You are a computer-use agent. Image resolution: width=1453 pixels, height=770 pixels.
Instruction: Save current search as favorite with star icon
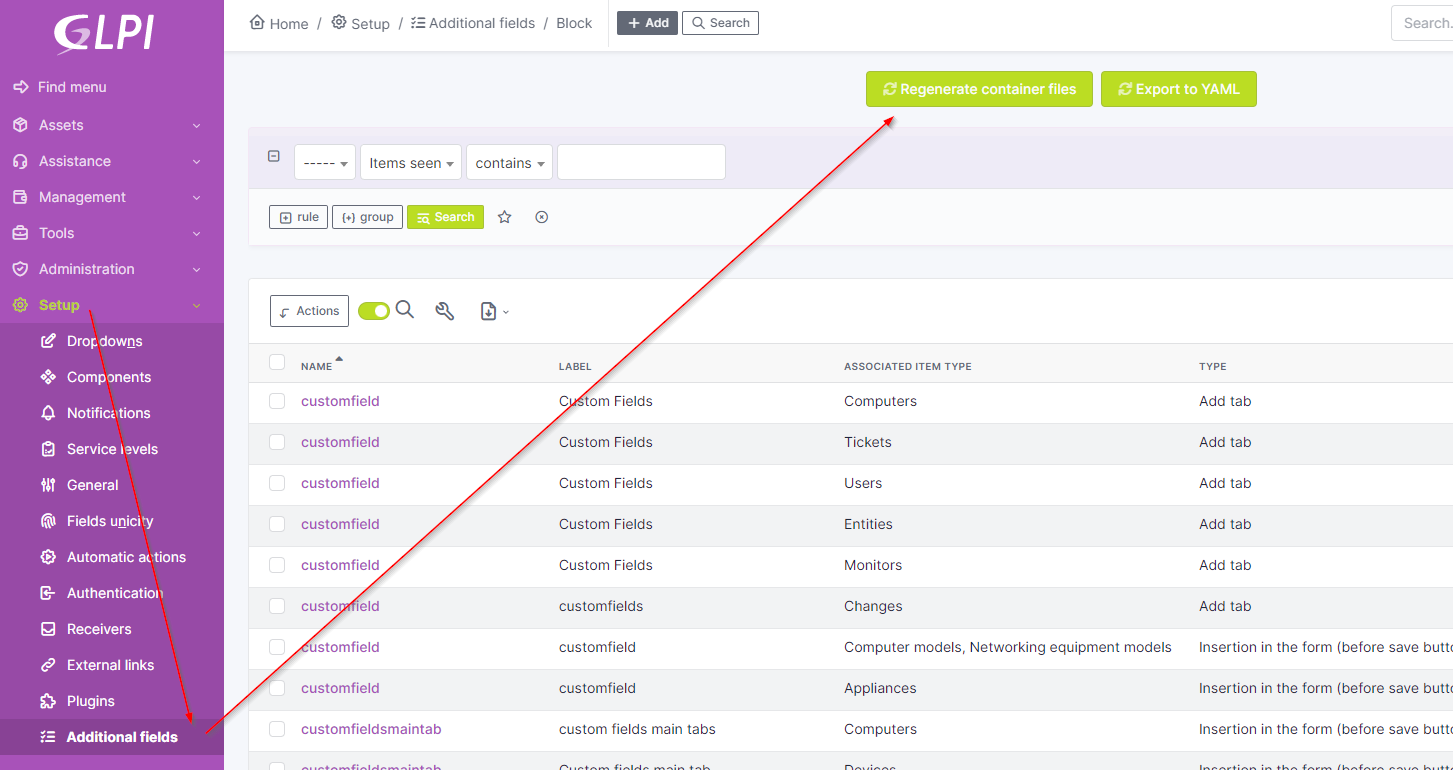pos(504,217)
